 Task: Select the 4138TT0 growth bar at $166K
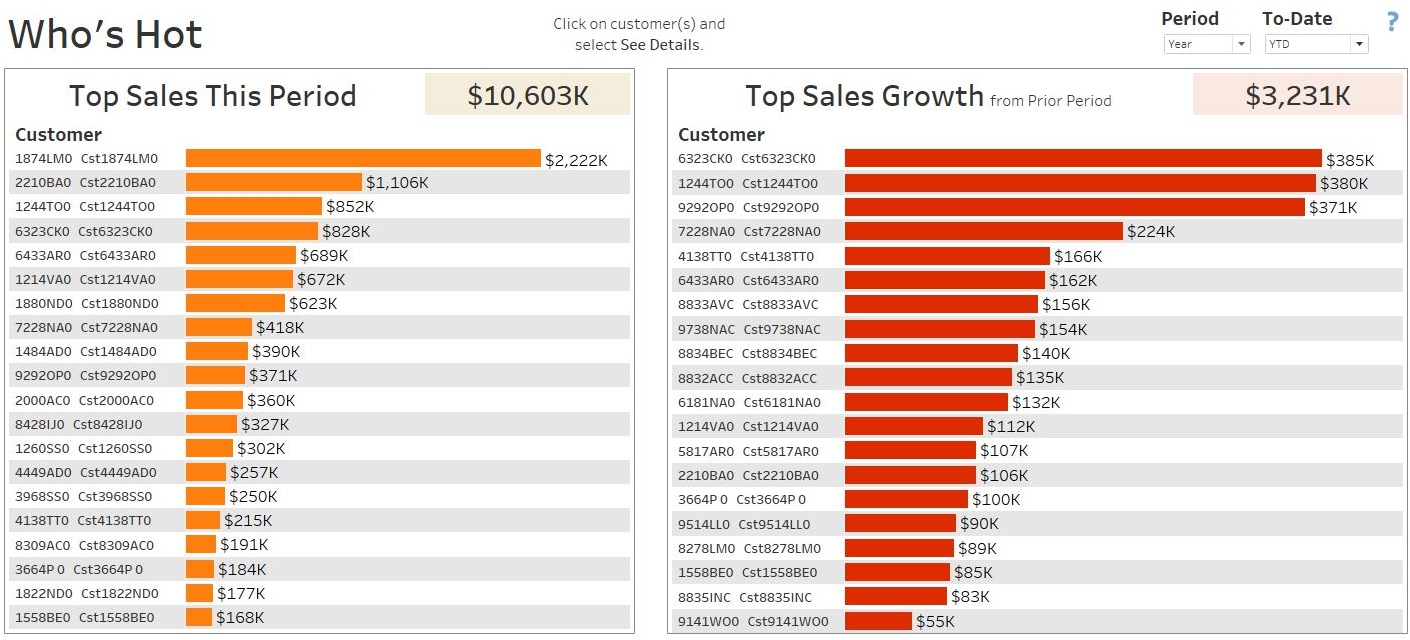[947, 256]
